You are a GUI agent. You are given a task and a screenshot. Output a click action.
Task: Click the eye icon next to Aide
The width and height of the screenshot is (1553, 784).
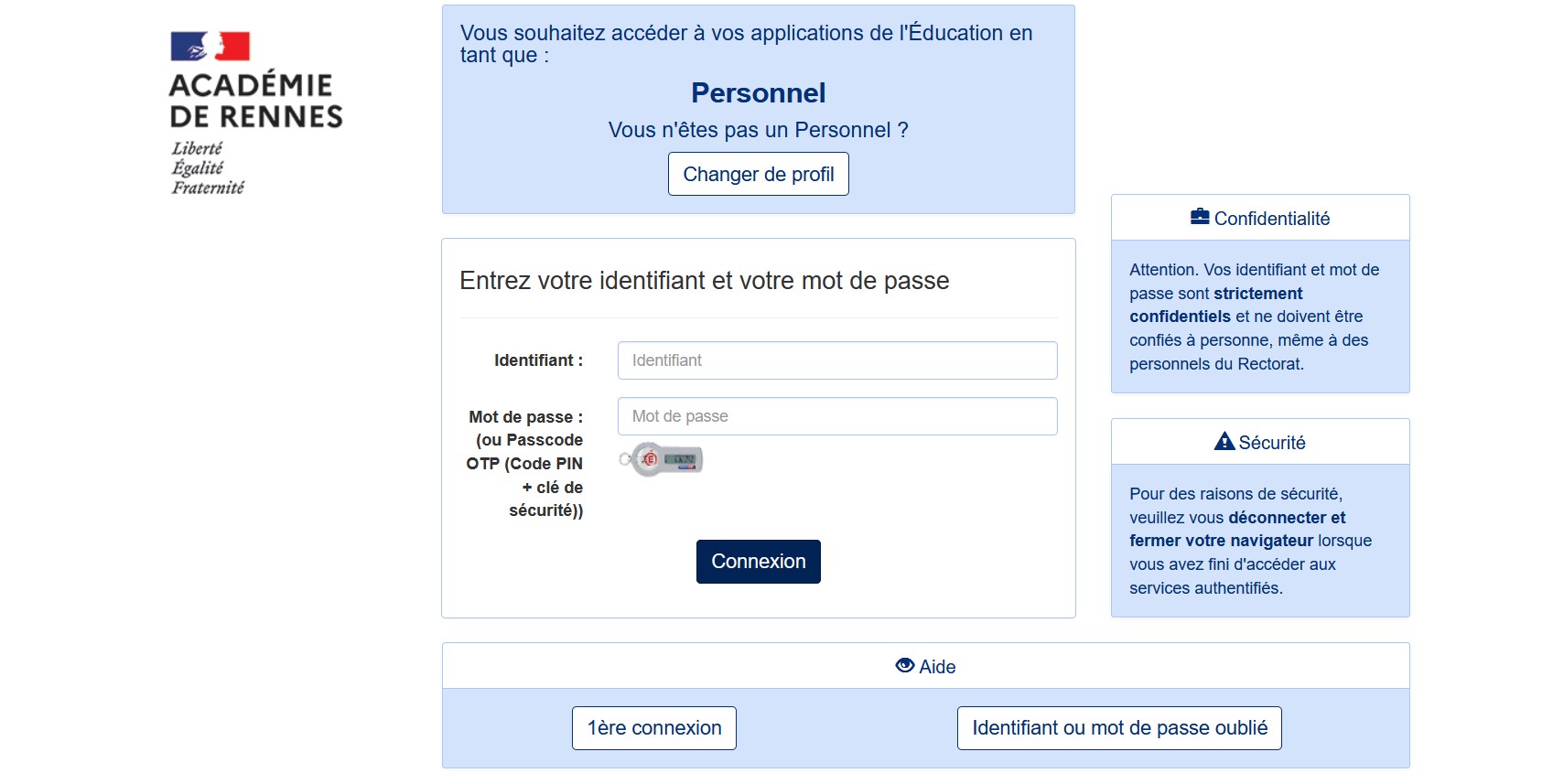click(904, 666)
